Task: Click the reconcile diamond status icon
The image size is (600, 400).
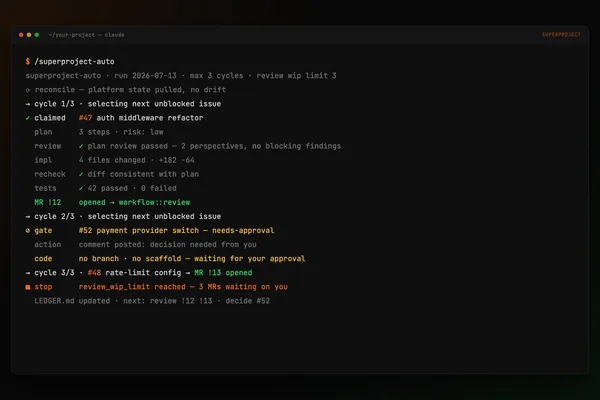Action: click(28, 90)
